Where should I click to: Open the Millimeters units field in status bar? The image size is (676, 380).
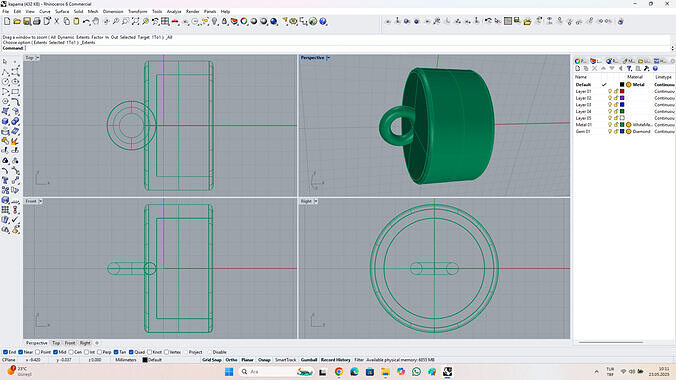[125, 360]
